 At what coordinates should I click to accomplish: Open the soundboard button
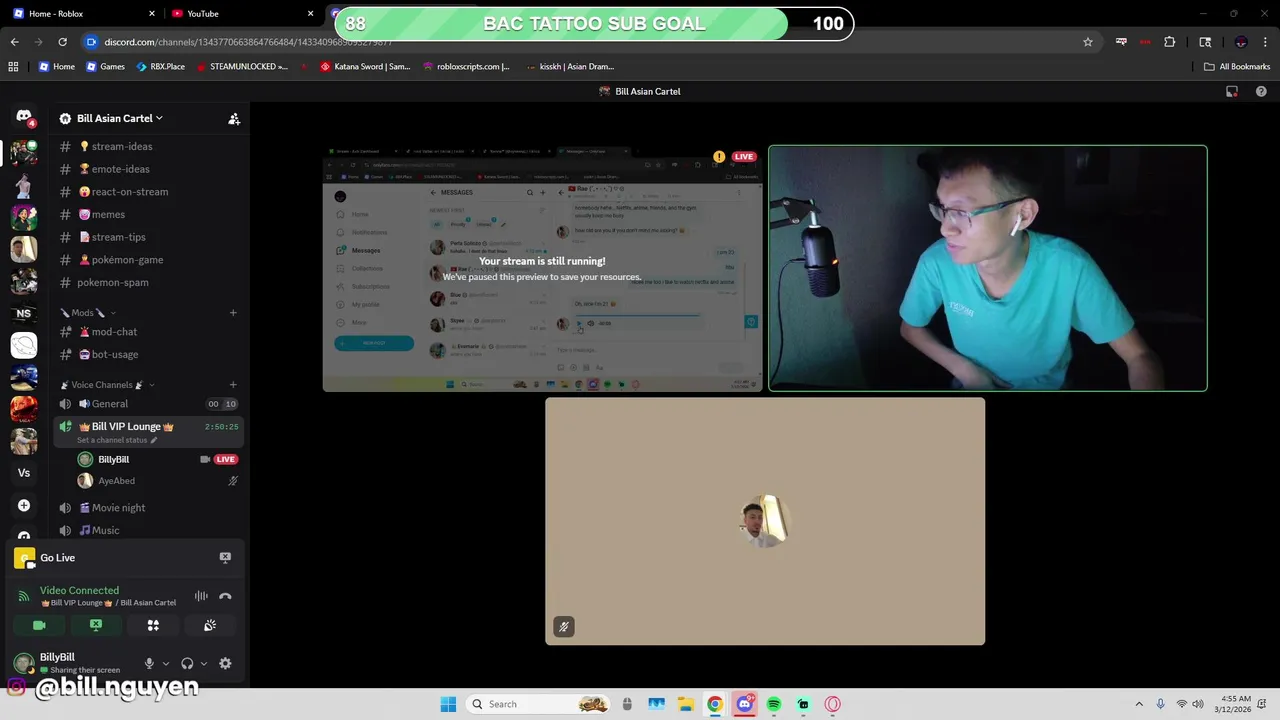pyautogui.click(x=210, y=625)
